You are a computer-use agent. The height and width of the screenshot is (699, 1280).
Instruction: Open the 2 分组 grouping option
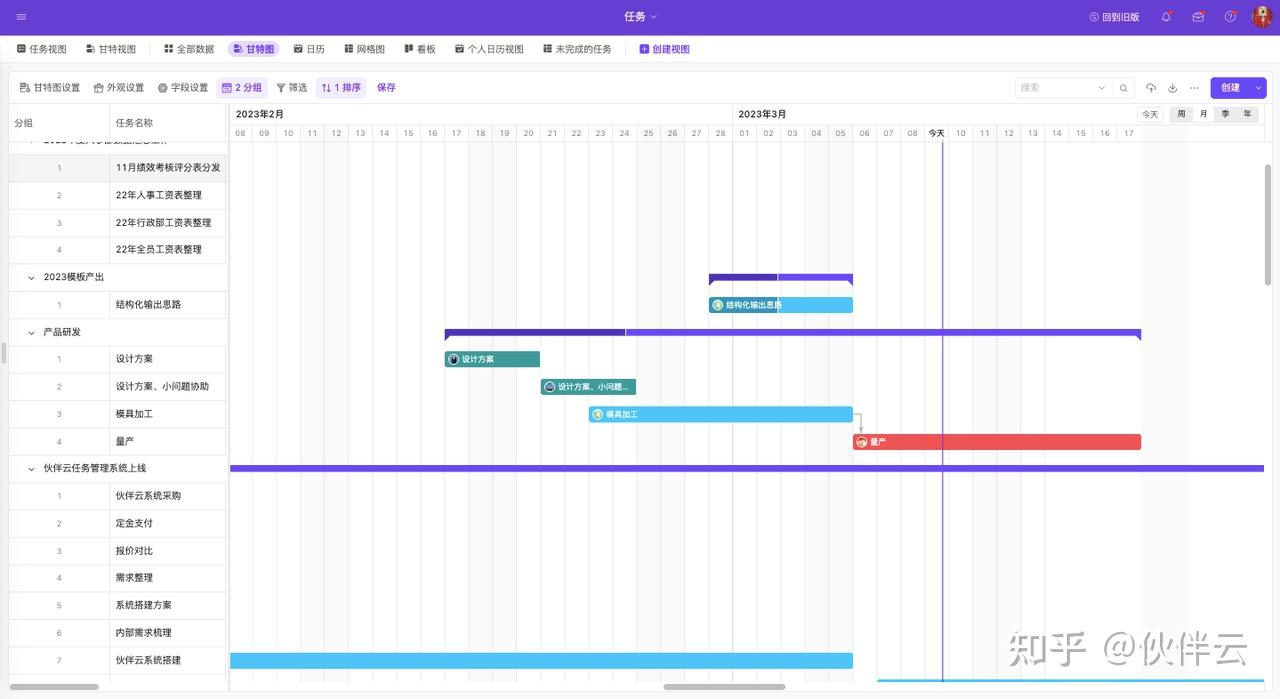(242, 88)
